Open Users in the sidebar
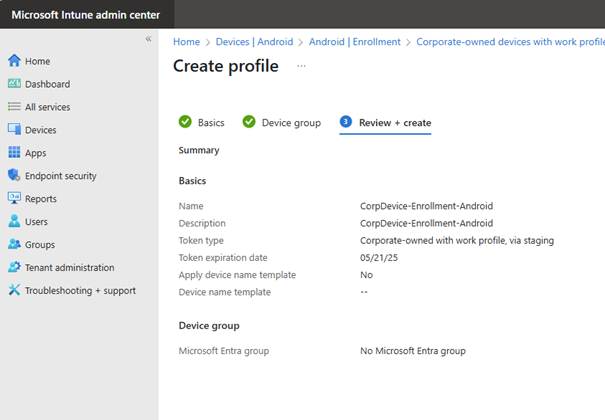605x420 pixels. pyautogui.click(x=36, y=222)
